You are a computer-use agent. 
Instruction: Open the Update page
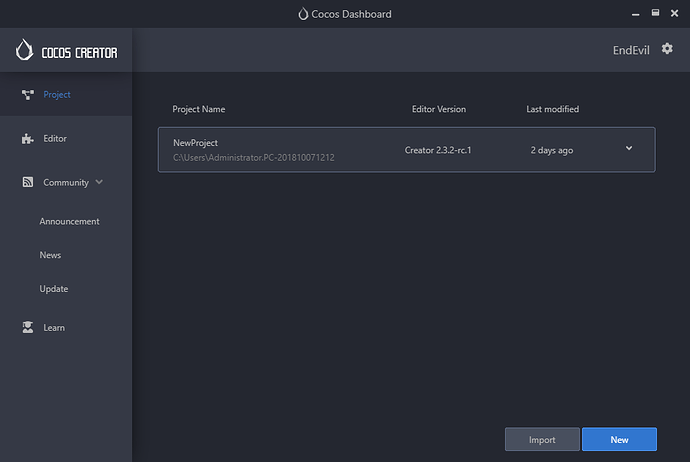click(x=54, y=289)
